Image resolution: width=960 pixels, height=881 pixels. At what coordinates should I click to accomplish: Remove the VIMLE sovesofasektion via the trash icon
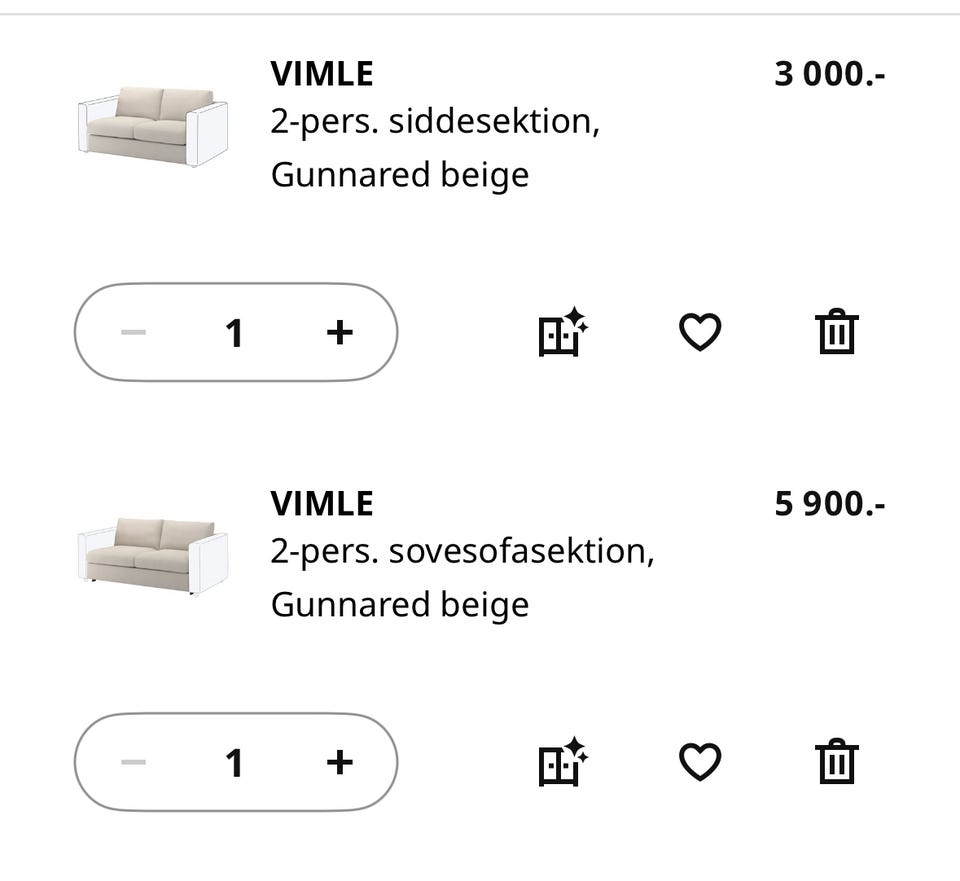click(x=838, y=762)
